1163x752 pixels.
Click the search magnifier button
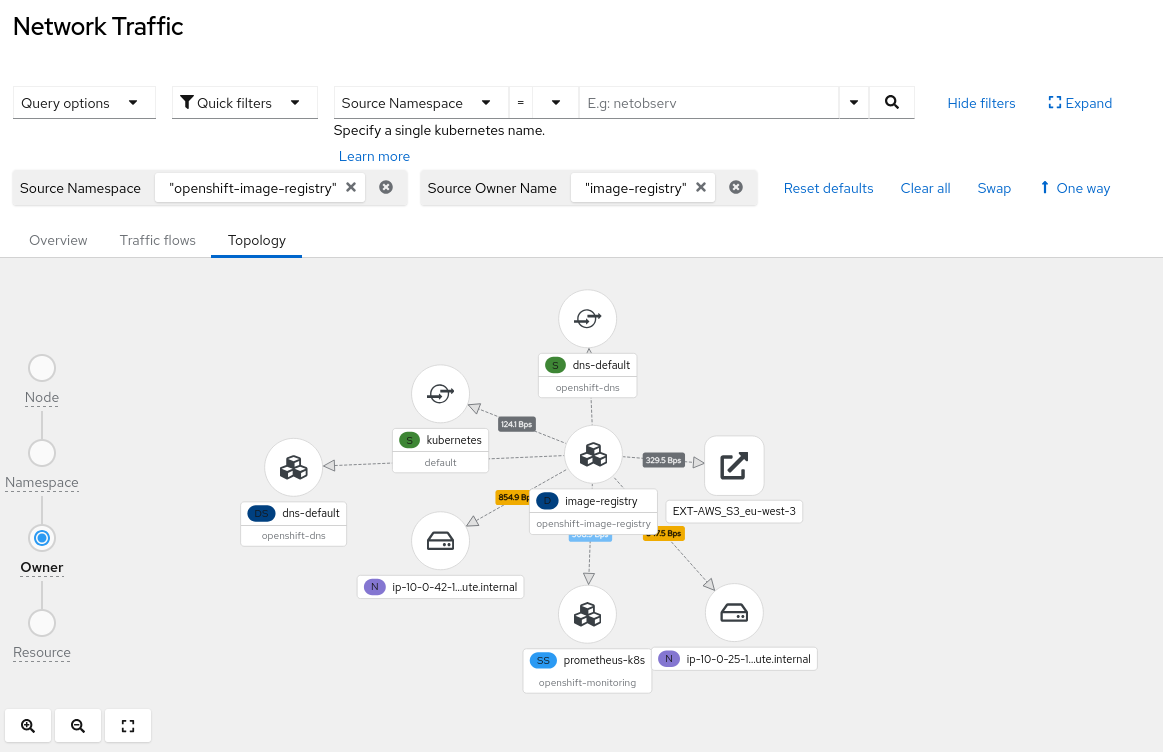892,102
